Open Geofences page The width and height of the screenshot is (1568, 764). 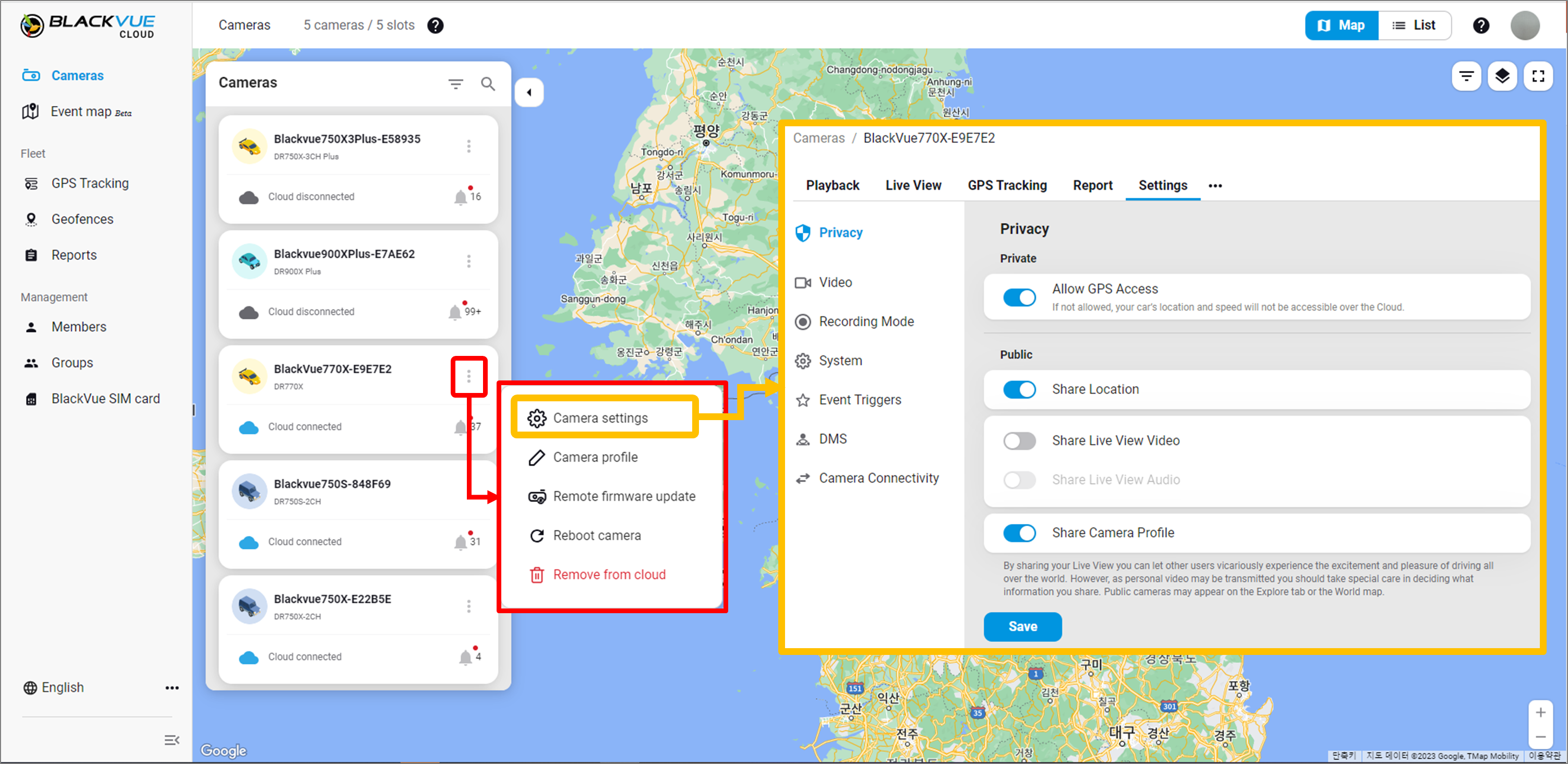[68, 219]
